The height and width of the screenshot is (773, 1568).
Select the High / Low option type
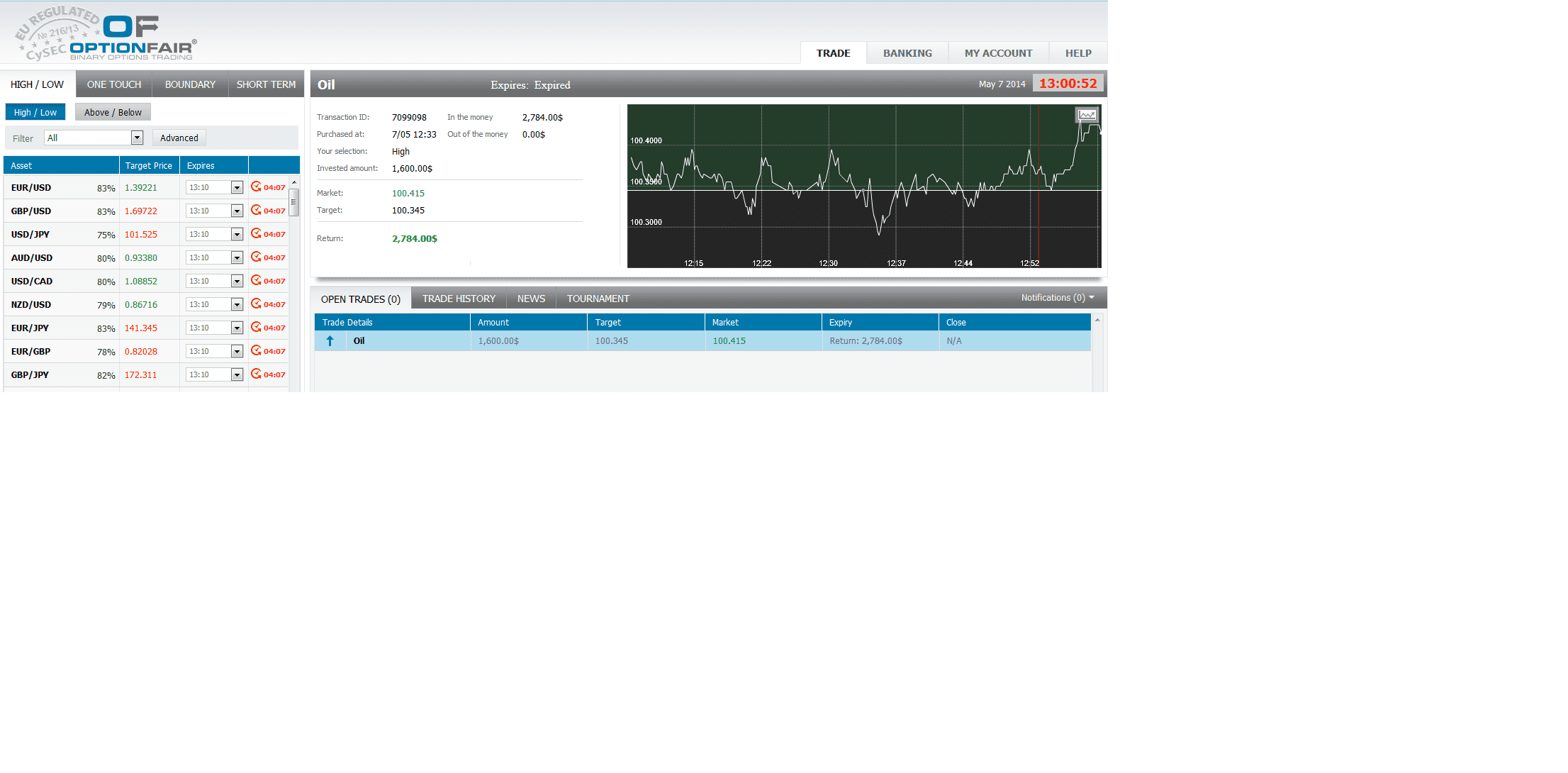point(35,112)
